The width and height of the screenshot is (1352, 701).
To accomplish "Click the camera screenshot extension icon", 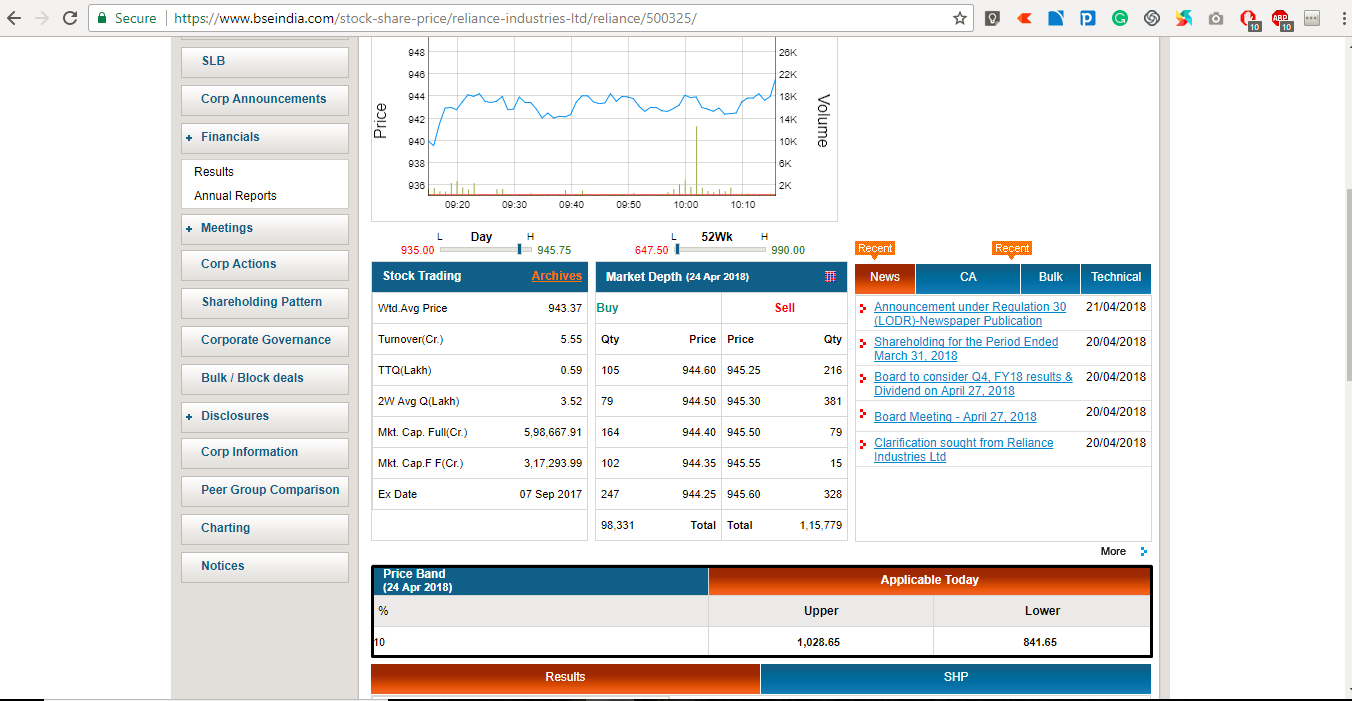I will tap(1216, 18).
